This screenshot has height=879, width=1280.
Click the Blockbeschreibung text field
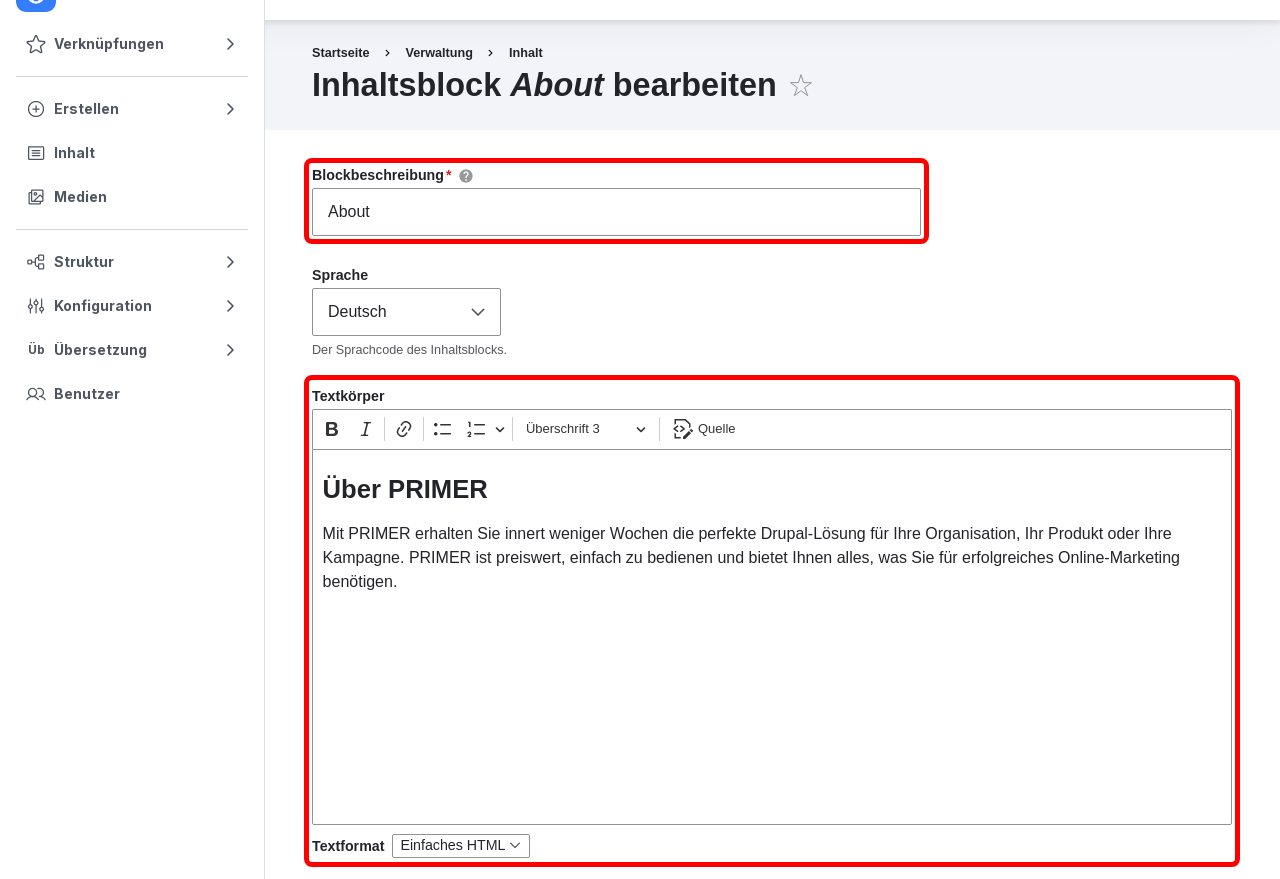pyautogui.click(x=616, y=212)
